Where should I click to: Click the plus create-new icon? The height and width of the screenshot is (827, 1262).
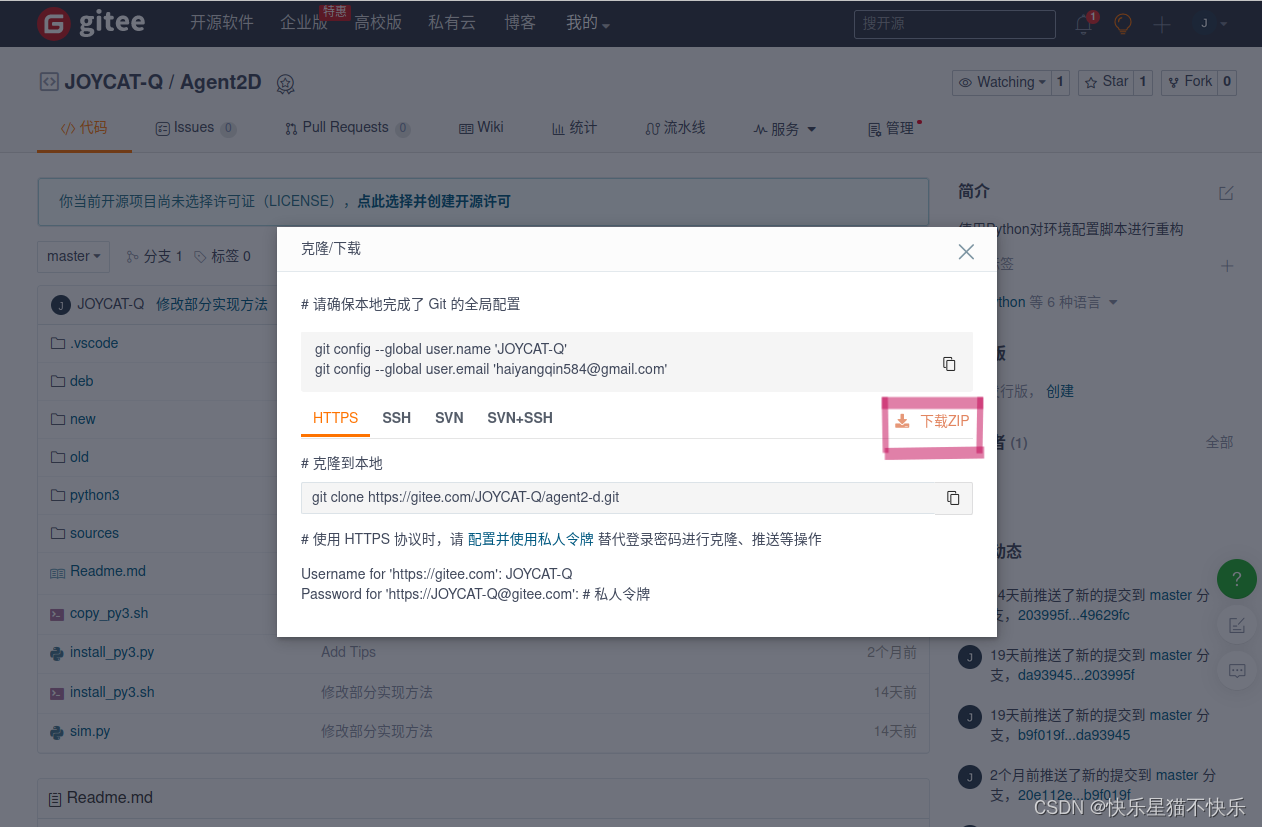tap(1162, 24)
